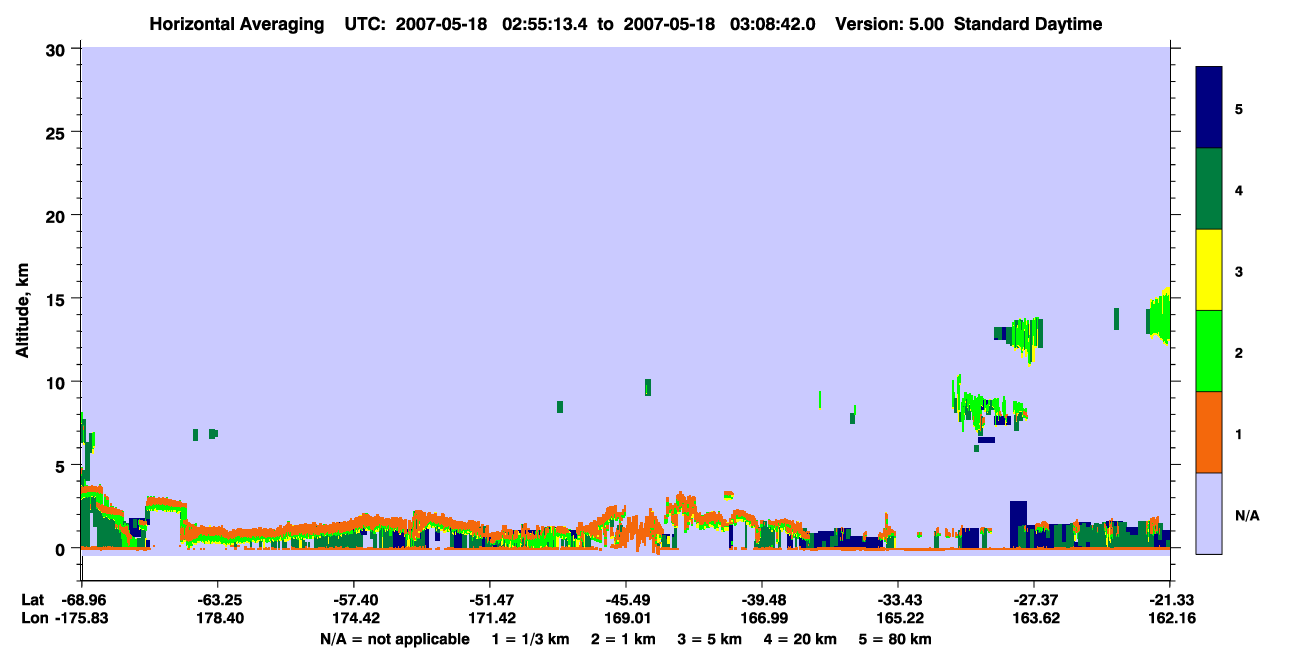Screen dimensions: 1300x667
Task: Click the latitude value -33.43
Action: 897,600
